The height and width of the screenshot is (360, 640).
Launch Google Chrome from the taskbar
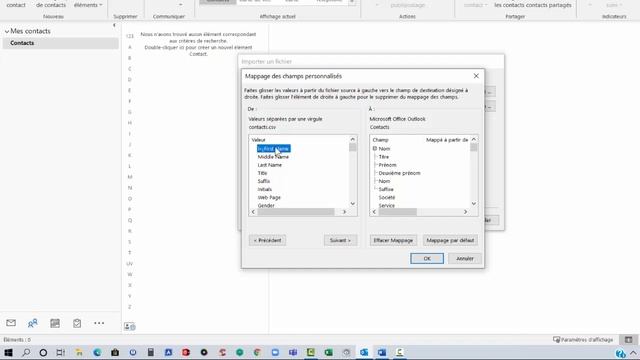click(257, 352)
